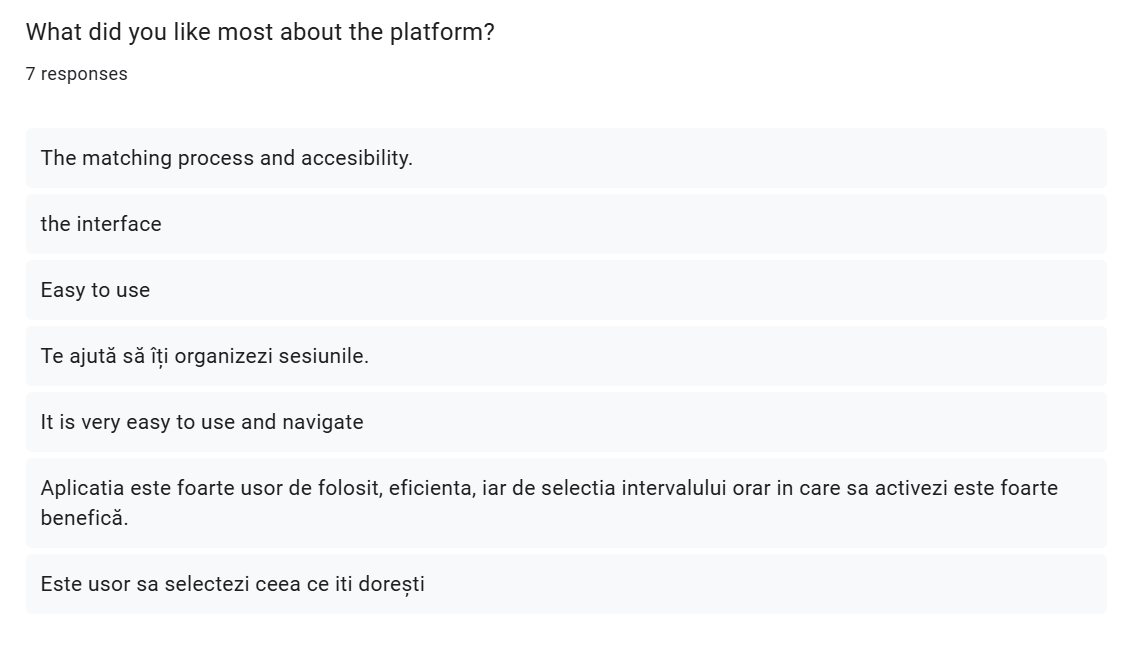This screenshot has width=1128, height=649.
Task: Click the word "eficienta," in the long response
Action: coord(432,489)
